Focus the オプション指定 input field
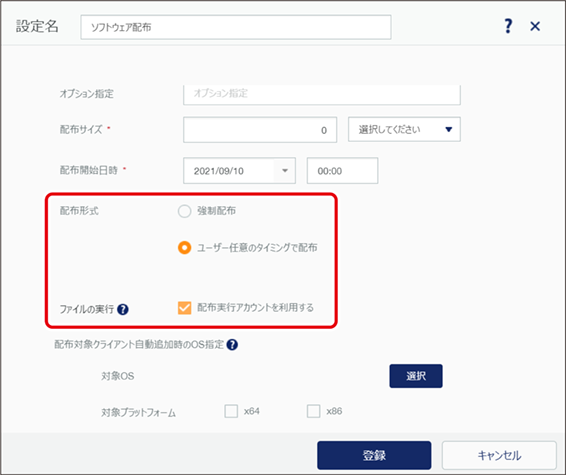The width and height of the screenshot is (566, 475). point(322,95)
